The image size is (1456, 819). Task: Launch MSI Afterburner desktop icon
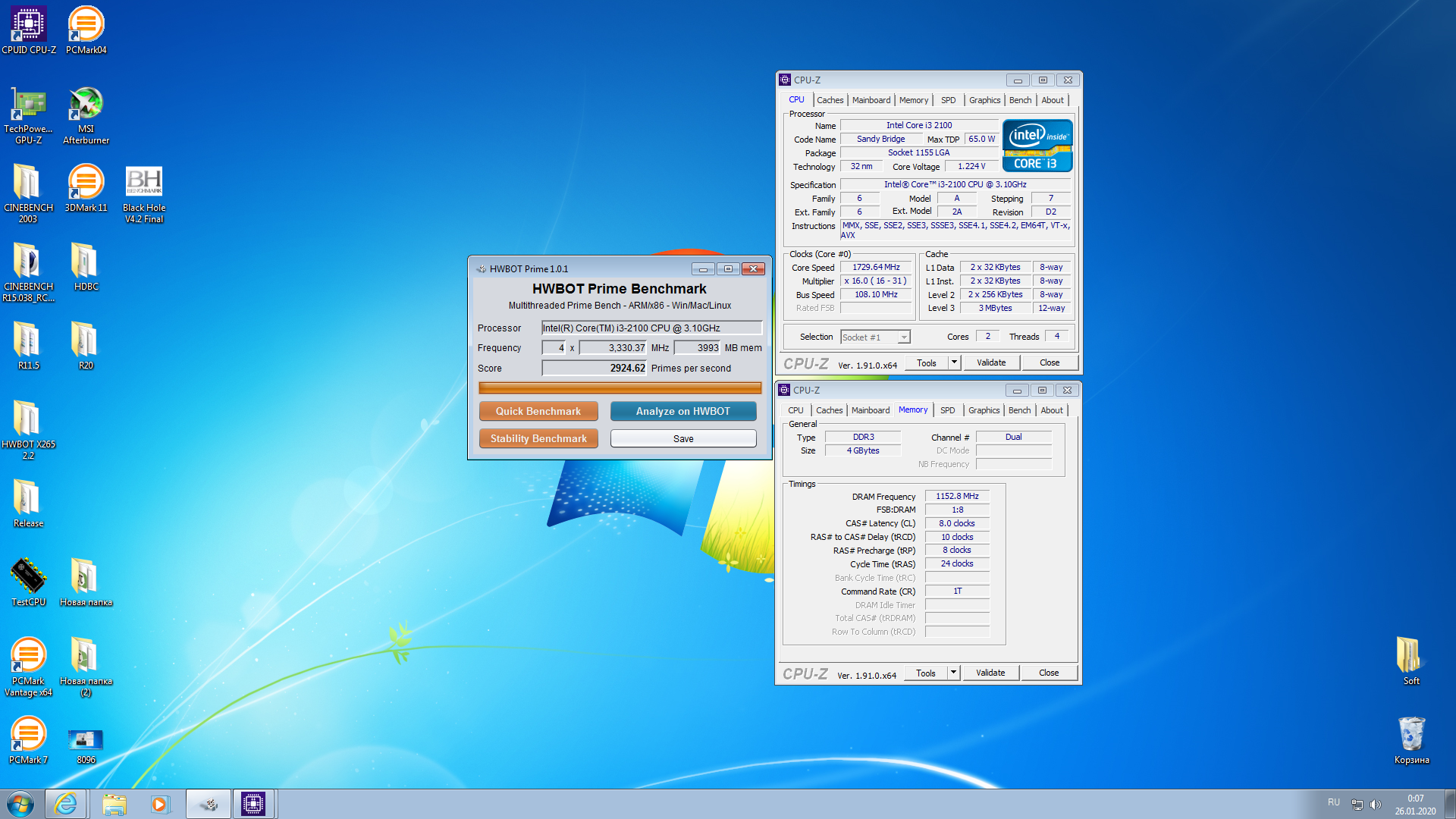tap(86, 115)
